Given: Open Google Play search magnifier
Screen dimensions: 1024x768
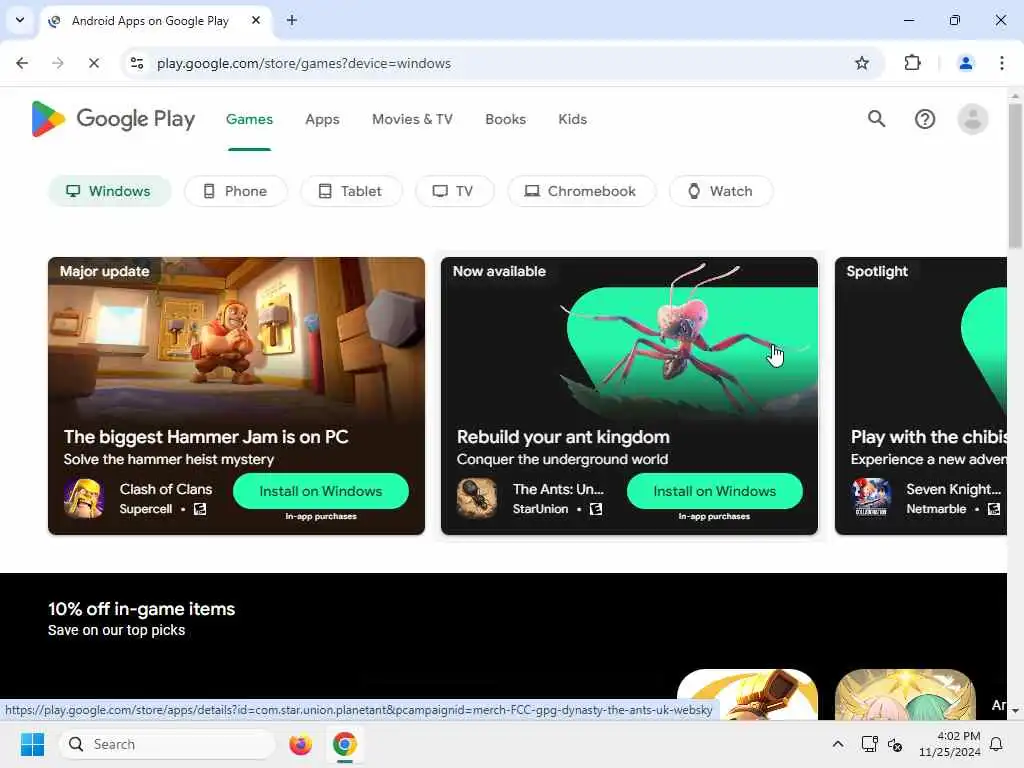Looking at the screenshot, I should click(876, 119).
